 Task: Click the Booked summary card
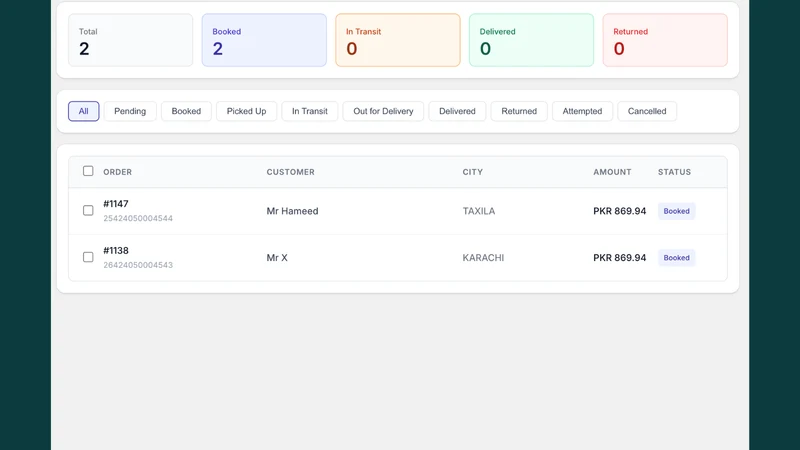(264, 40)
